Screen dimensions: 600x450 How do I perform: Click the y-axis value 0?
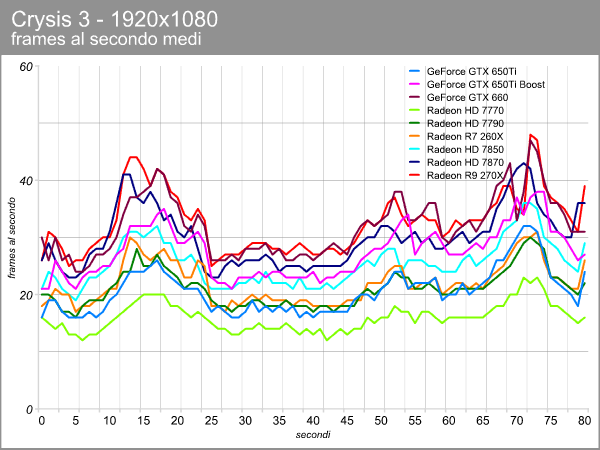tap(30, 409)
